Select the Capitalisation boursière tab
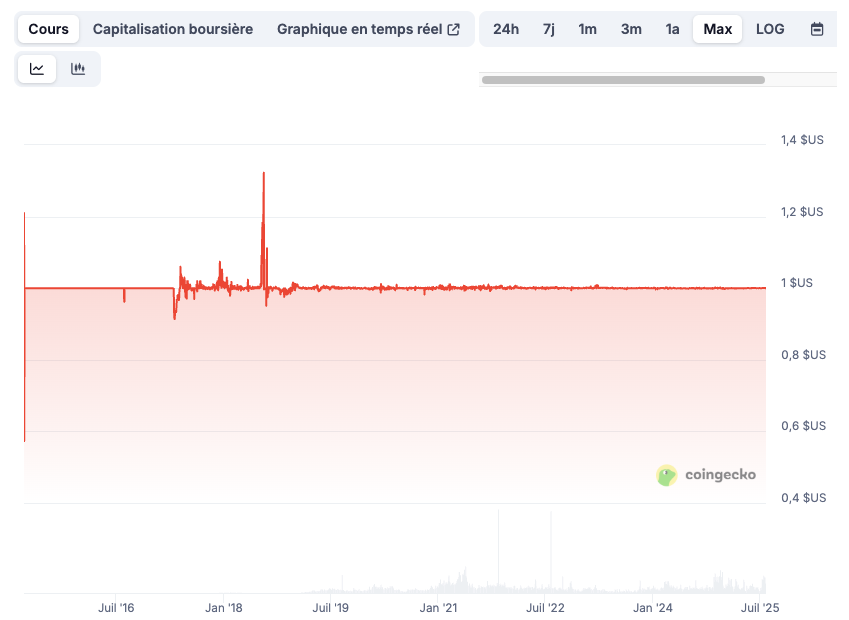This screenshot has width=849, height=620. point(173,29)
